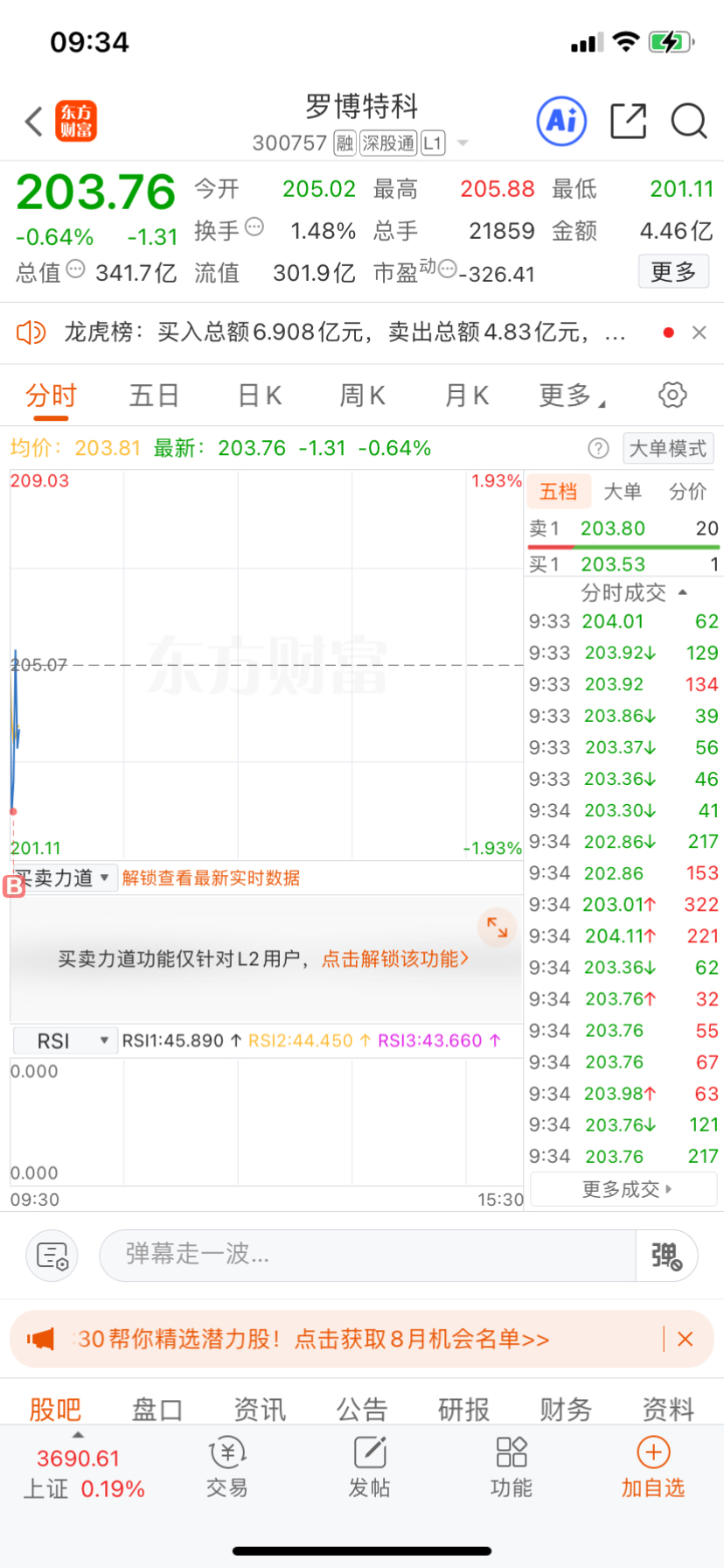The width and height of the screenshot is (724, 1568).
Task: Tap the help question mark icon
Action: [x=598, y=449]
